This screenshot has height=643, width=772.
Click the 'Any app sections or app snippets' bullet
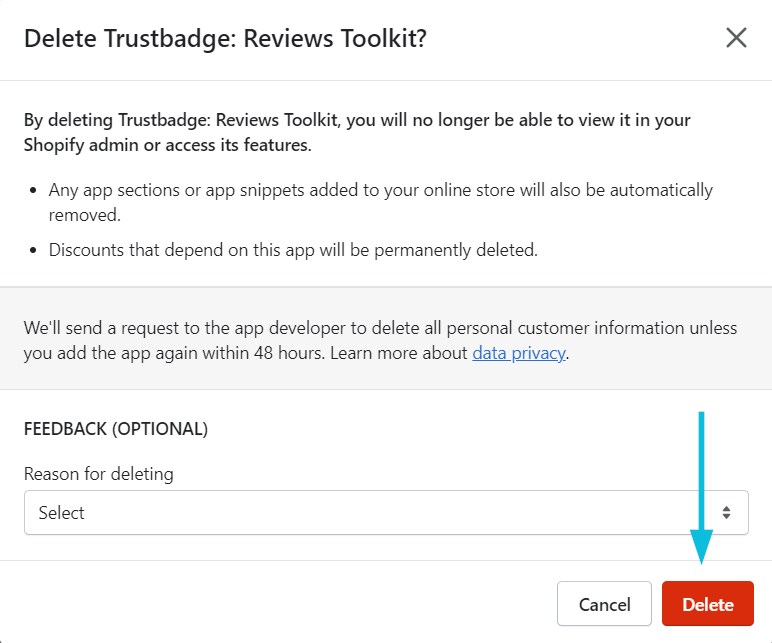pyautogui.click(x=381, y=202)
